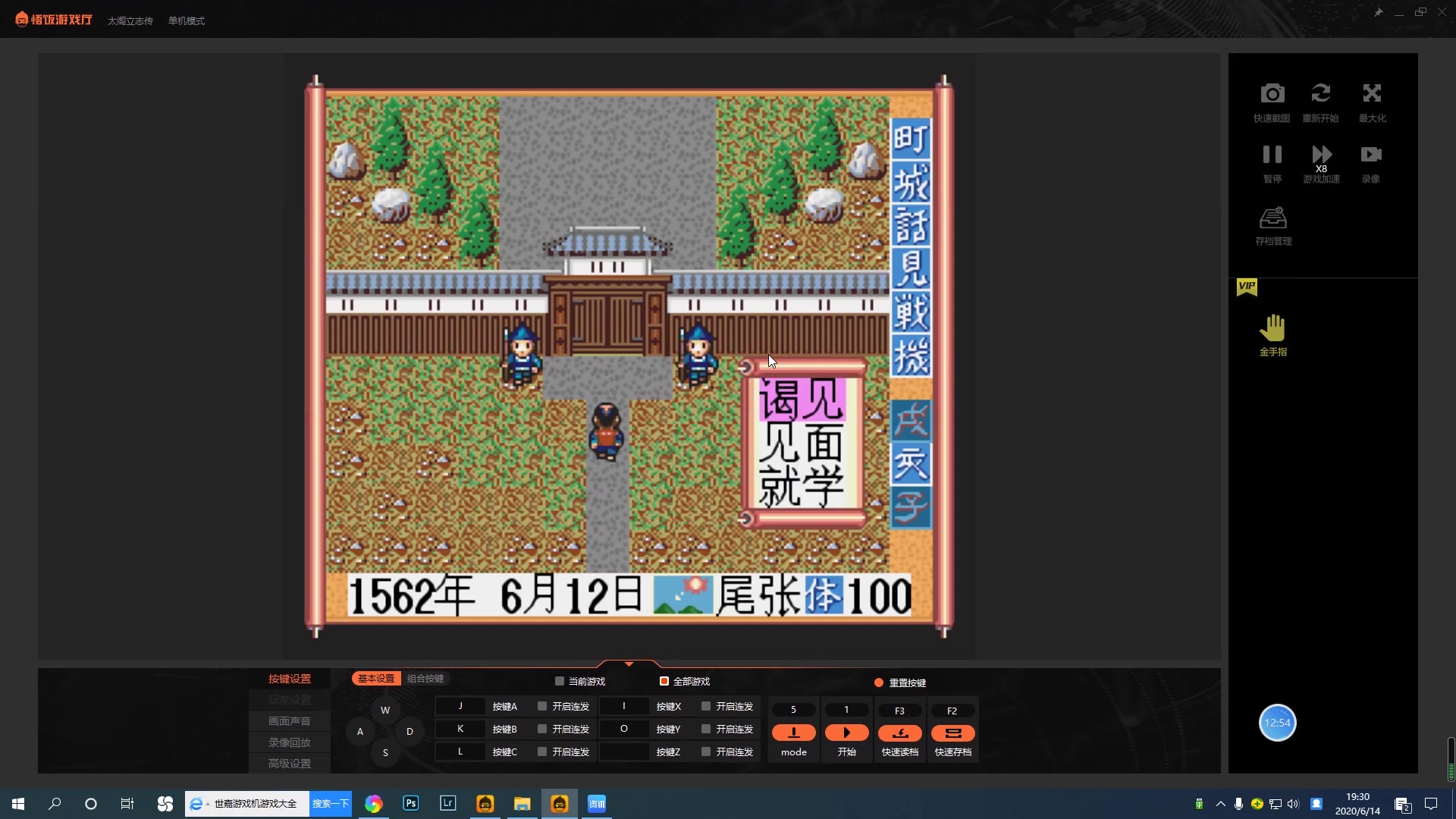The image size is (1456, 819).
Task: Open the Windows notification center
Action: click(1431, 804)
